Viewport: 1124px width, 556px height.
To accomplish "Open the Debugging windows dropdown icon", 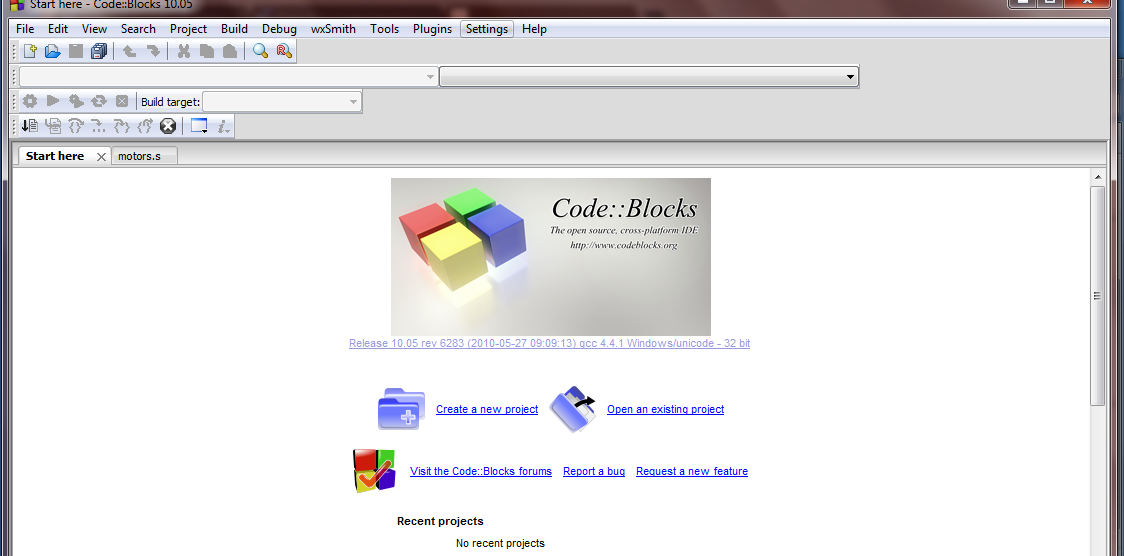I will click(x=199, y=126).
